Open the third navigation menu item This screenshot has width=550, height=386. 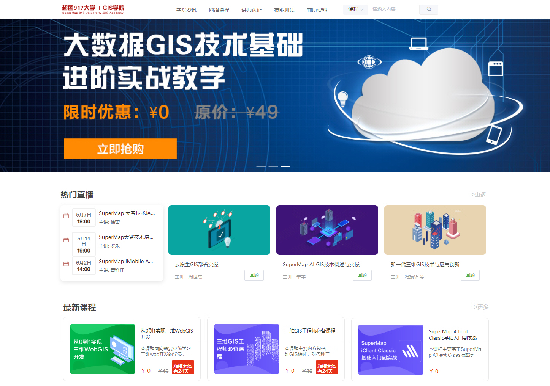[251, 10]
